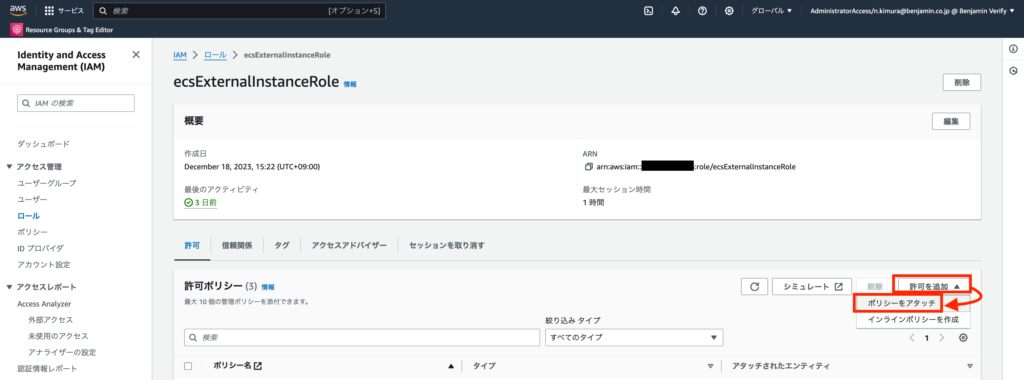
Task: Select Attach policies from the menu
Action: 898,304
